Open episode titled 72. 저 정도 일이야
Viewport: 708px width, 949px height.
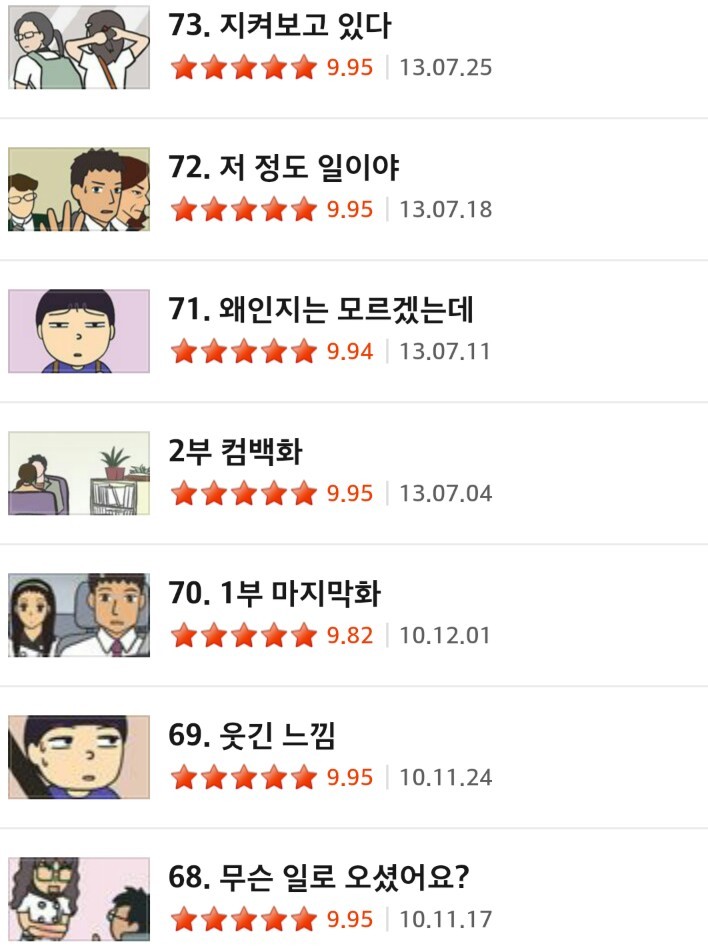(x=284, y=167)
